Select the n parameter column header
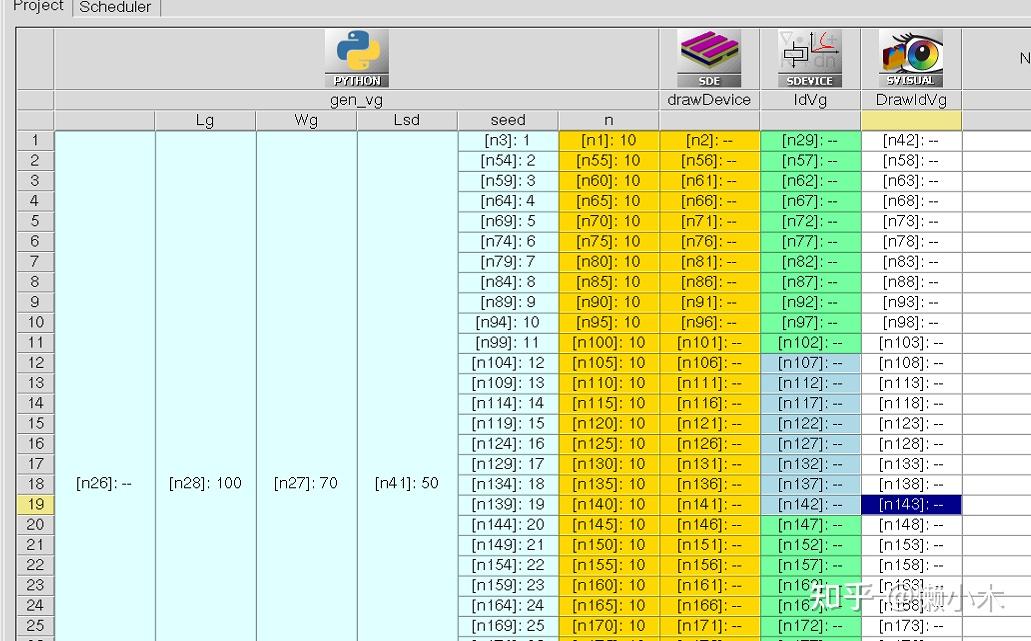The image size is (1031, 641). pos(608,120)
